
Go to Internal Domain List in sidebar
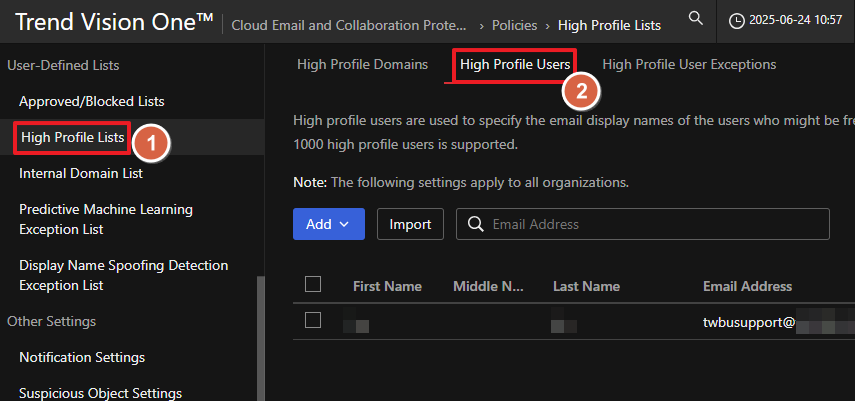pos(81,173)
